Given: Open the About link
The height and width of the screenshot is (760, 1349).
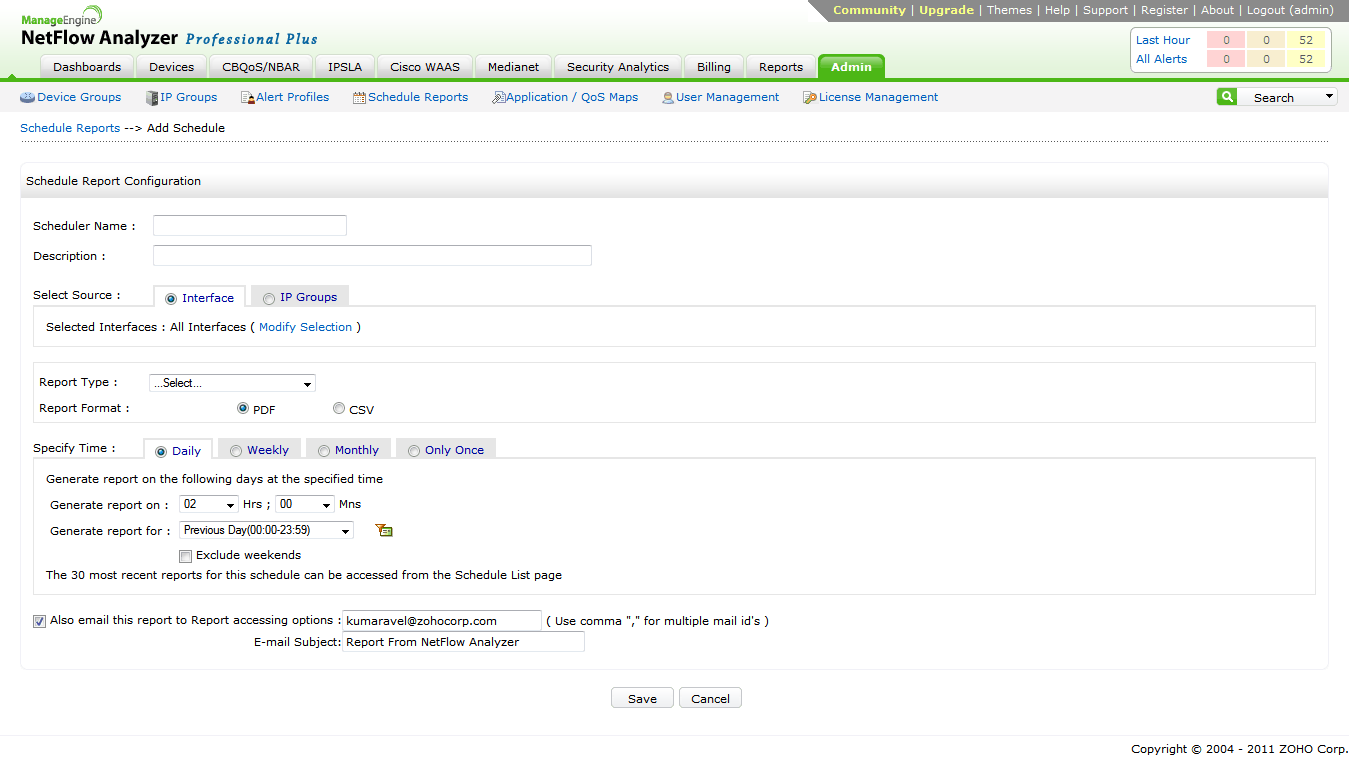Looking at the screenshot, I should point(1217,10).
